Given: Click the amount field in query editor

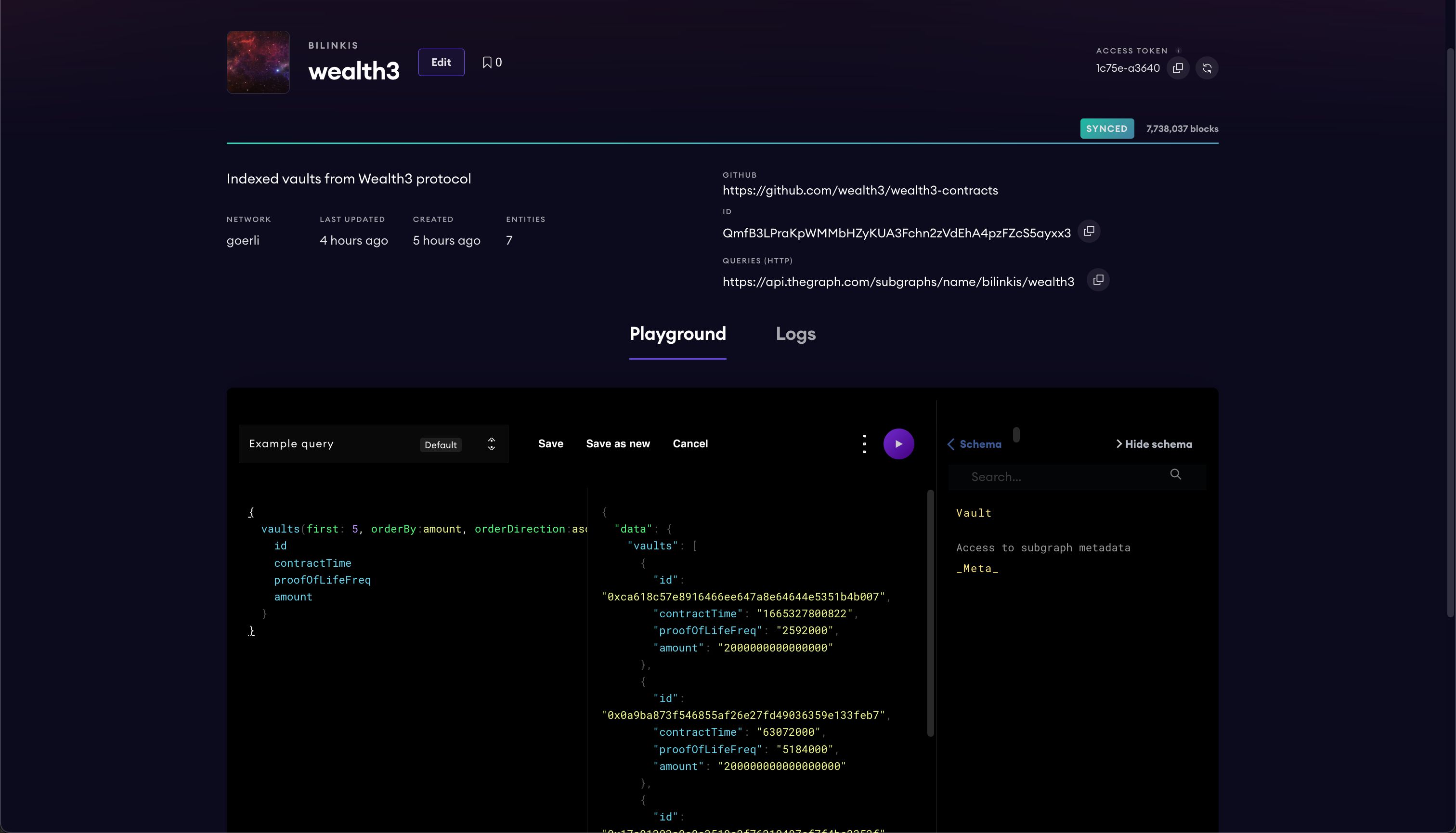Looking at the screenshot, I should pyautogui.click(x=293, y=597).
